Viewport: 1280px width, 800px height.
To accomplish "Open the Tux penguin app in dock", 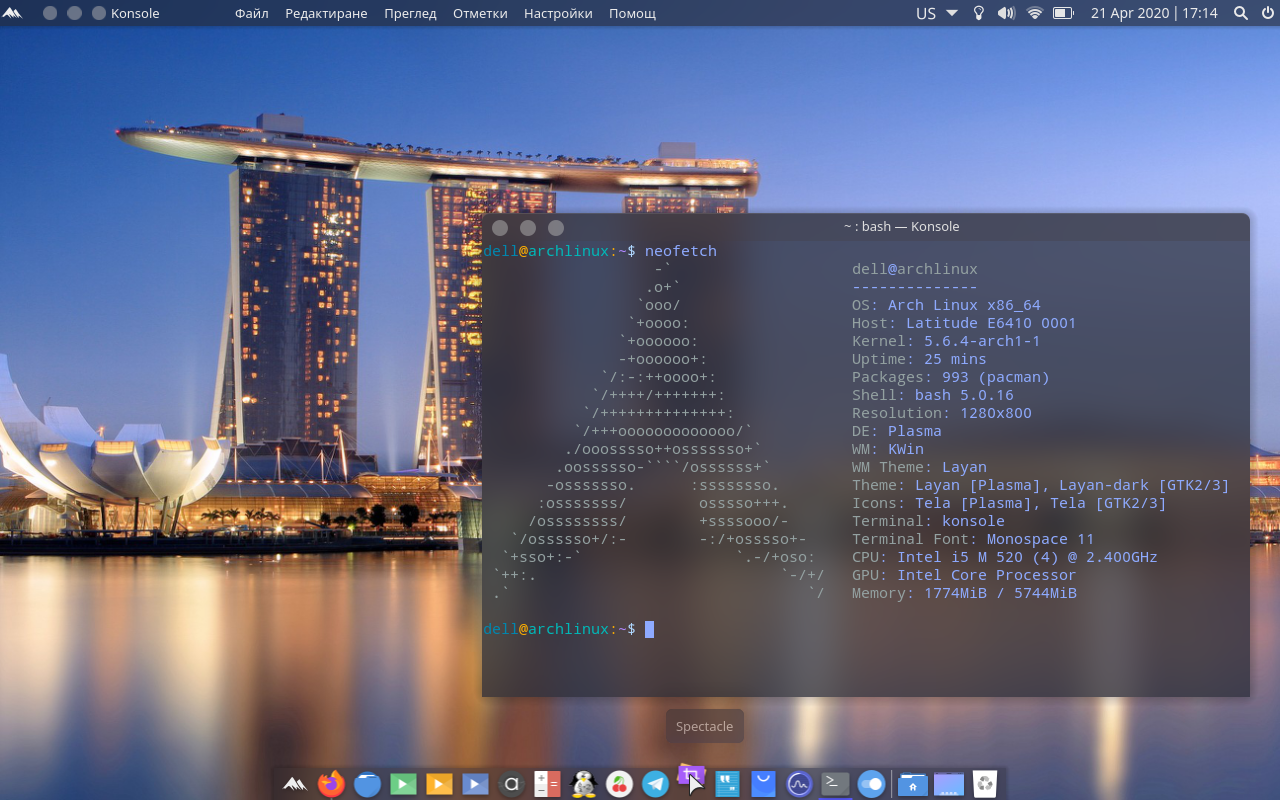I will (583, 784).
